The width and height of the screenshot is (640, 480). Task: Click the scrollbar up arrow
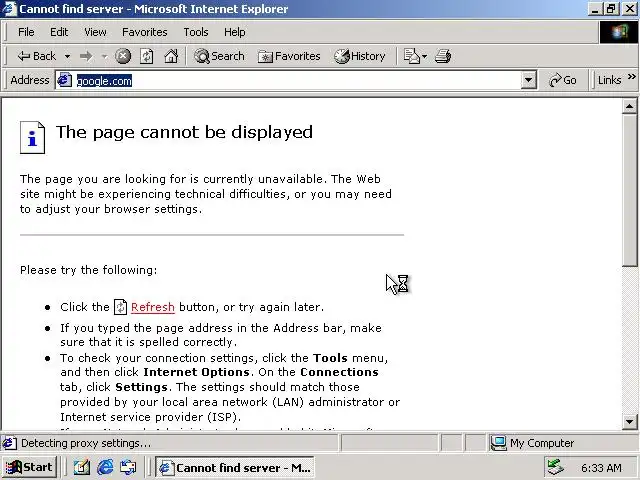(x=629, y=107)
